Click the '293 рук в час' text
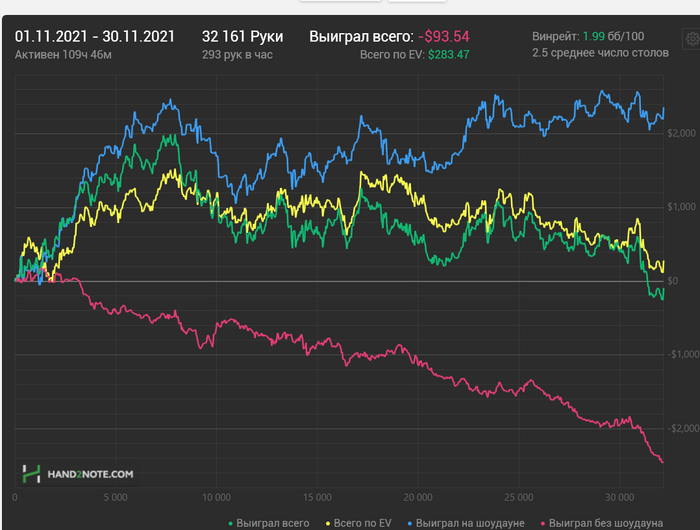Image resolution: width=700 pixels, height=530 pixels. point(237,54)
